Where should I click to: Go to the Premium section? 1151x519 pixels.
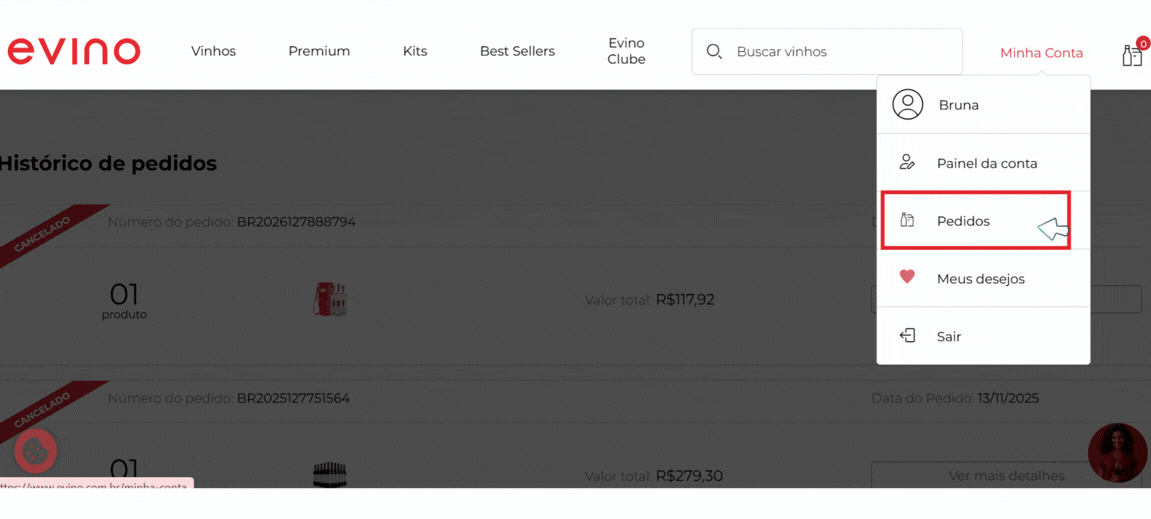[x=319, y=51]
